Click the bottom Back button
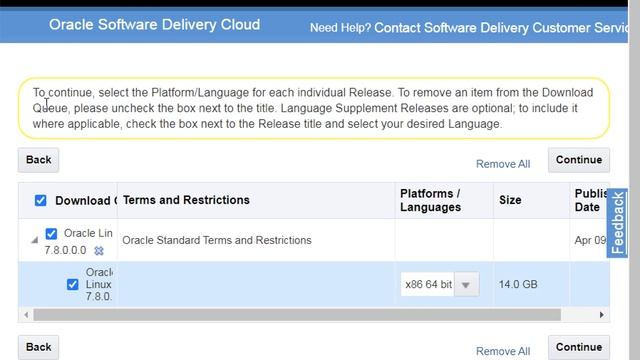The height and width of the screenshot is (360, 640). 38,347
